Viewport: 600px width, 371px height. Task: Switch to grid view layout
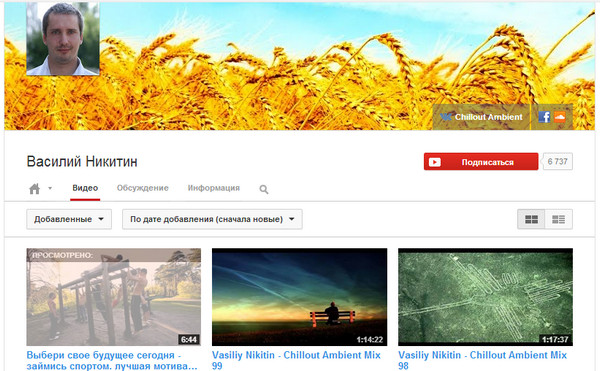pos(531,219)
